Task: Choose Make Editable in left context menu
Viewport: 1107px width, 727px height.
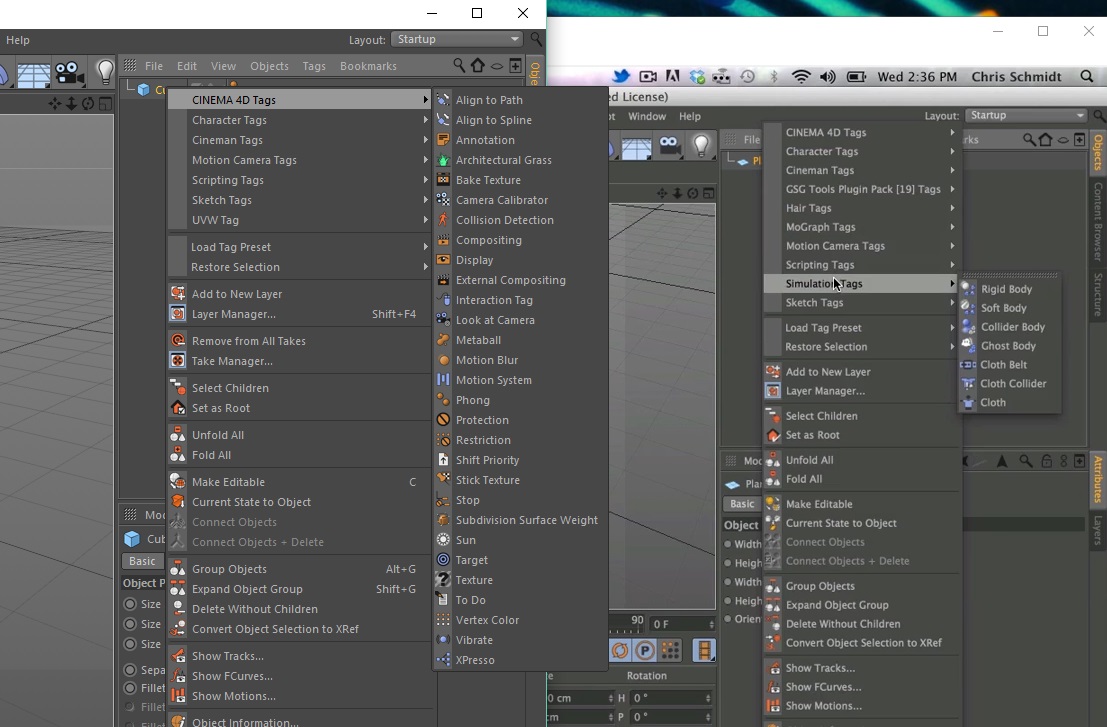Action: [299, 482]
